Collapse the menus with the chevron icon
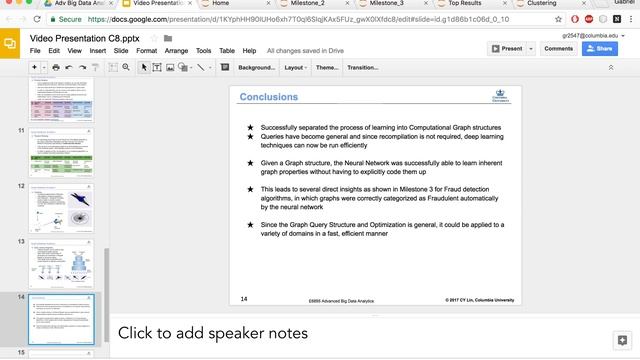The image size is (640, 360). (x=611, y=68)
